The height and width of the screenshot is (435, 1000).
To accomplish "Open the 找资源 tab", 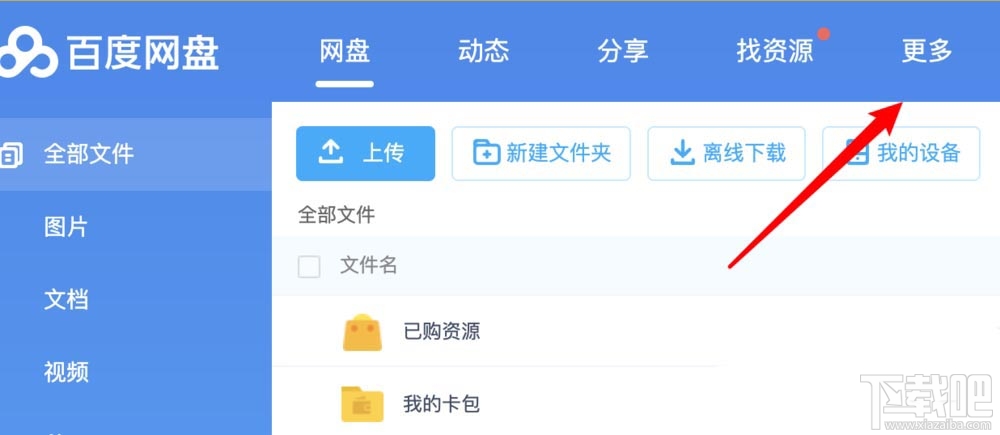I will coord(775,51).
